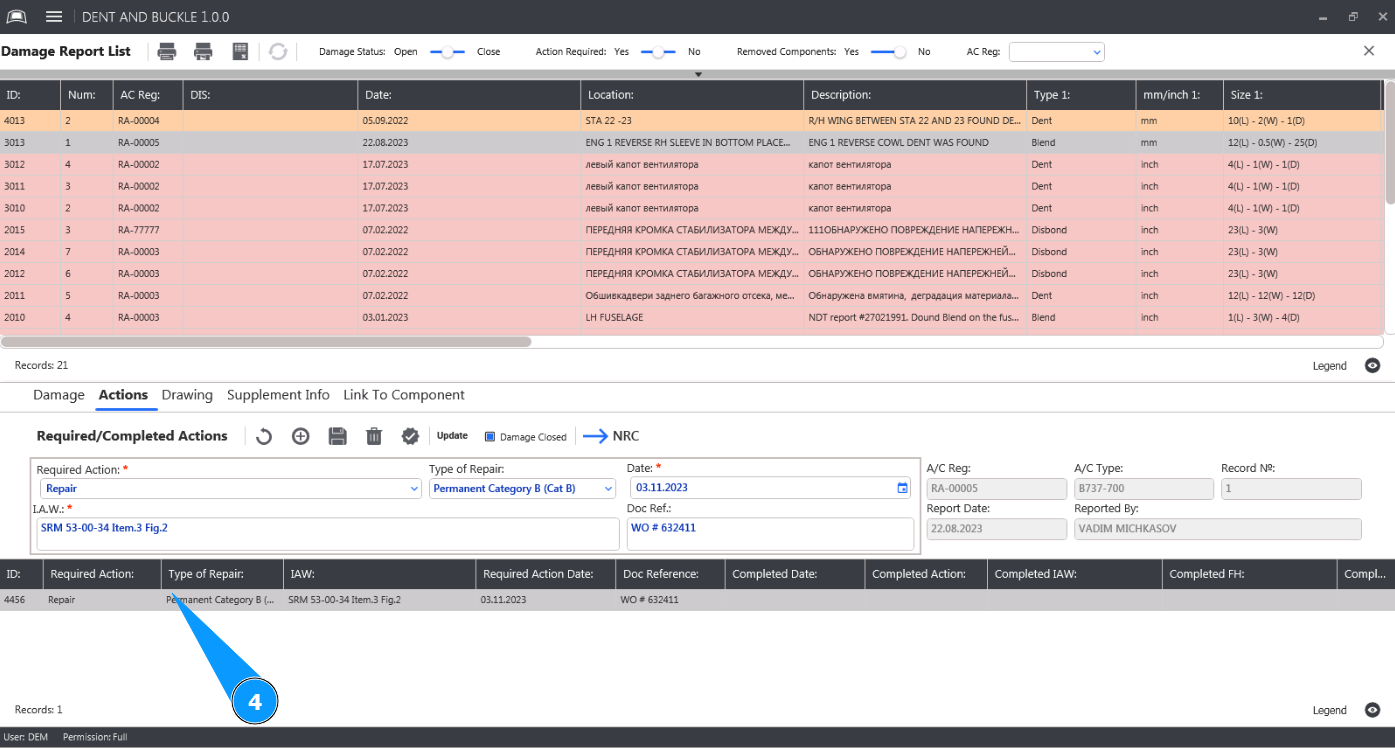The height and width of the screenshot is (748, 1395).
Task: Save the action with floppy disk icon
Action: pos(337,436)
